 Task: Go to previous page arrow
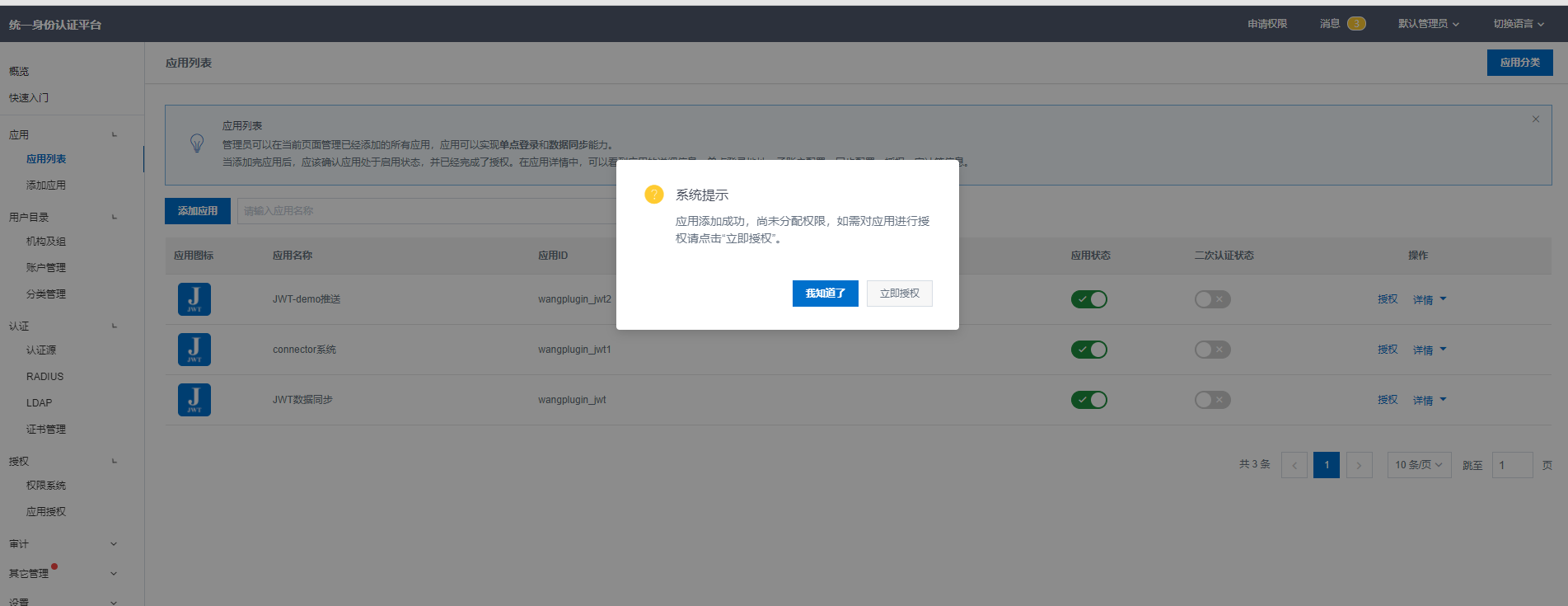point(1294,465)
